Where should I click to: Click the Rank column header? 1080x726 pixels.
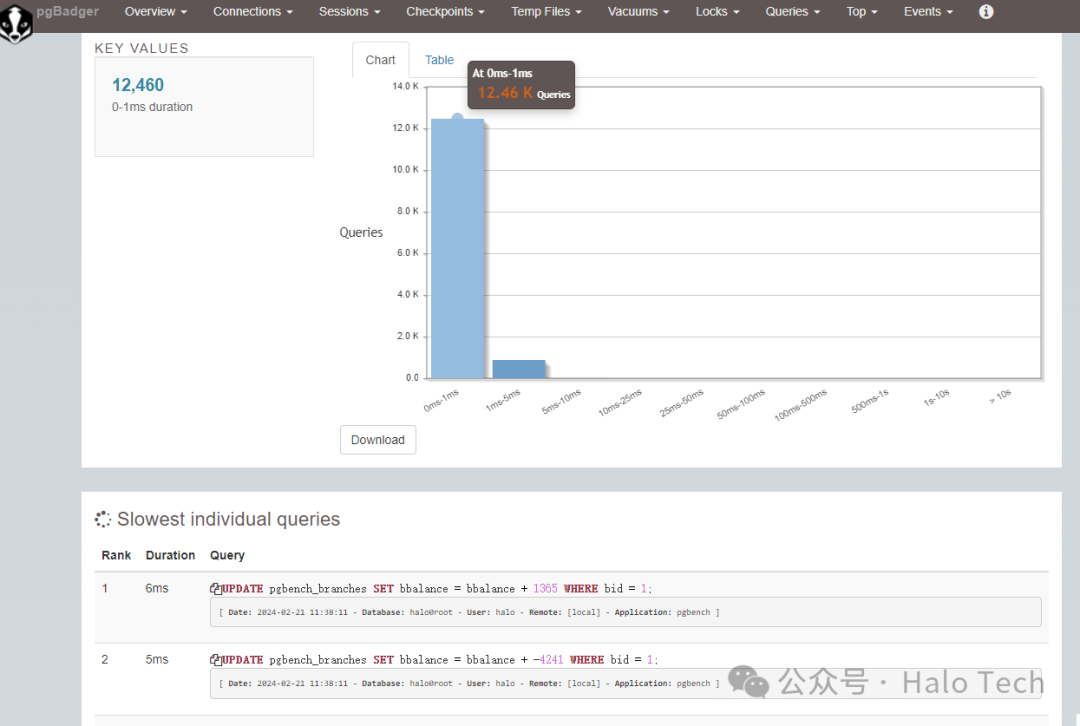coord(116,555)
